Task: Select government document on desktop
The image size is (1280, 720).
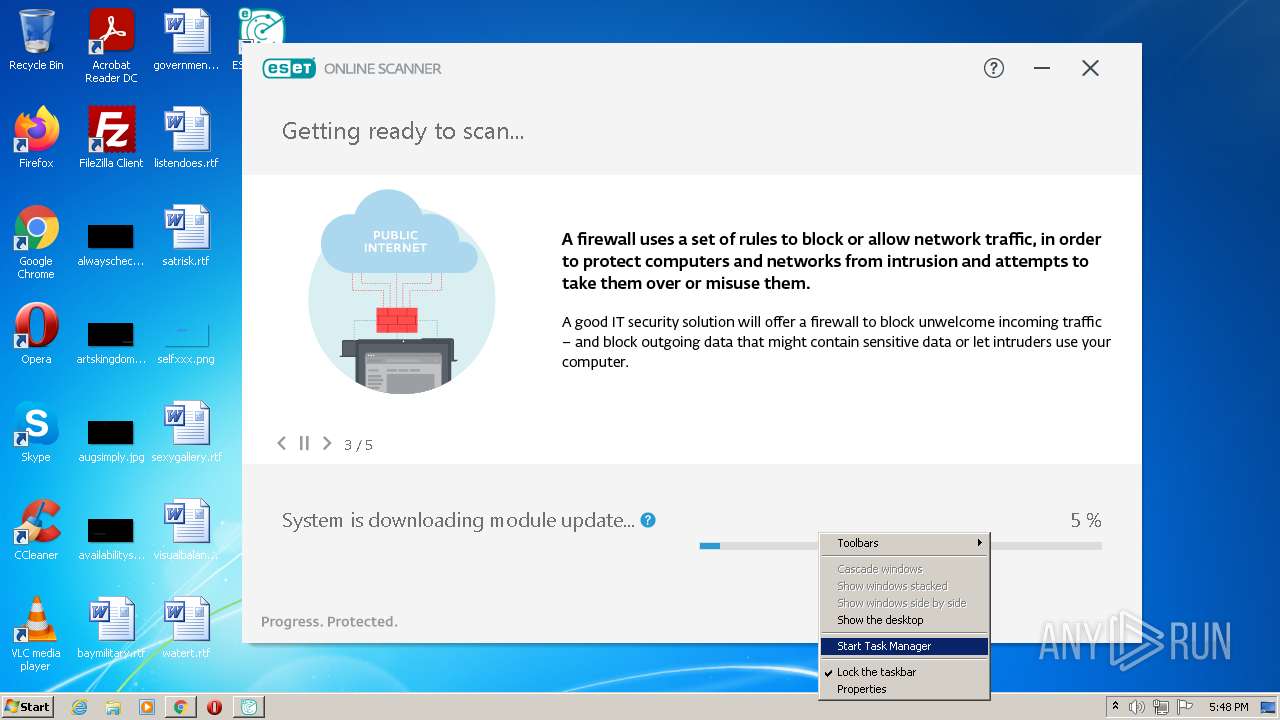Action: click(186, 40)
